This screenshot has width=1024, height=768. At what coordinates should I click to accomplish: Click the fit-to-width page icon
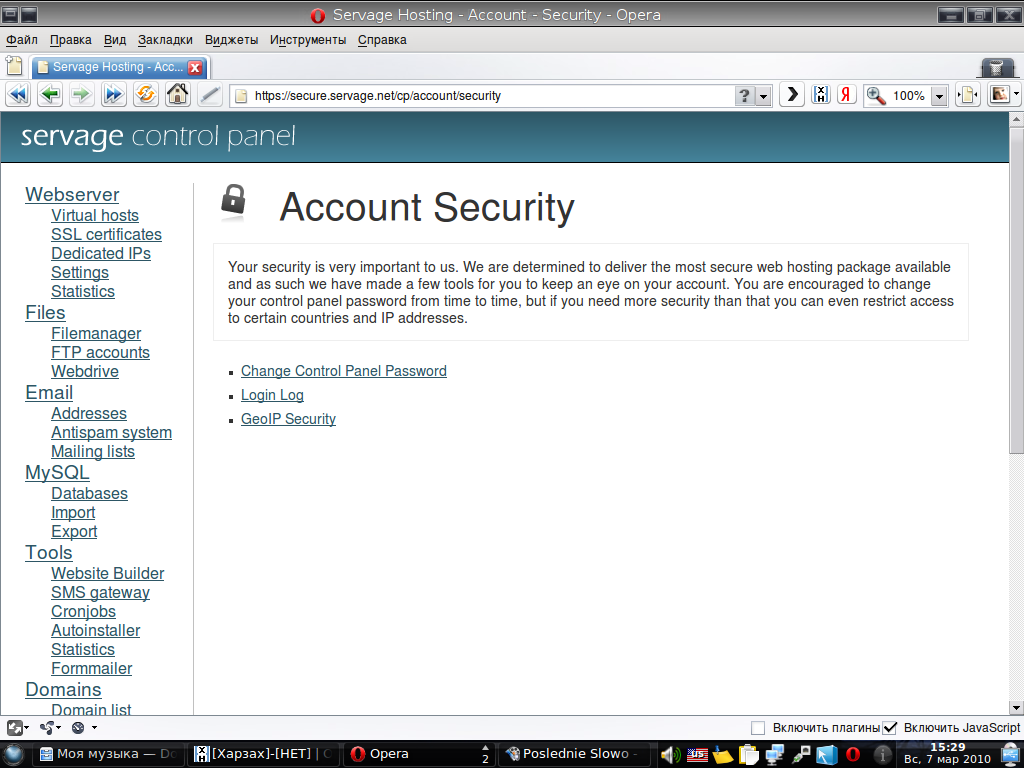968,95
